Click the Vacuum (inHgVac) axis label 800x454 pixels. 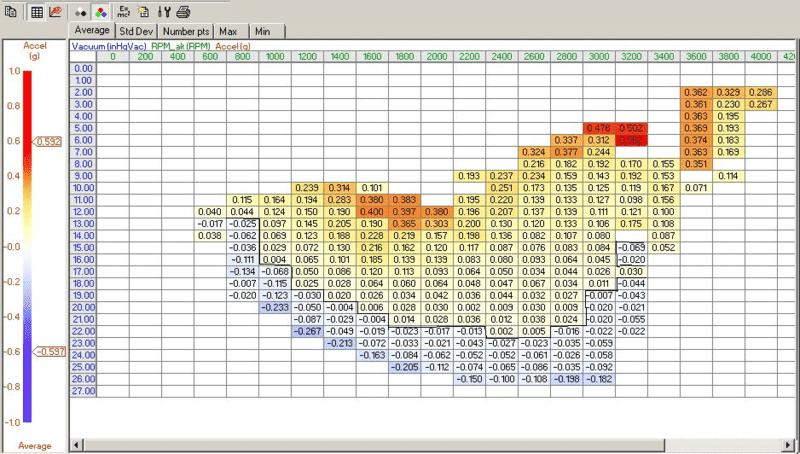[109, 46]
